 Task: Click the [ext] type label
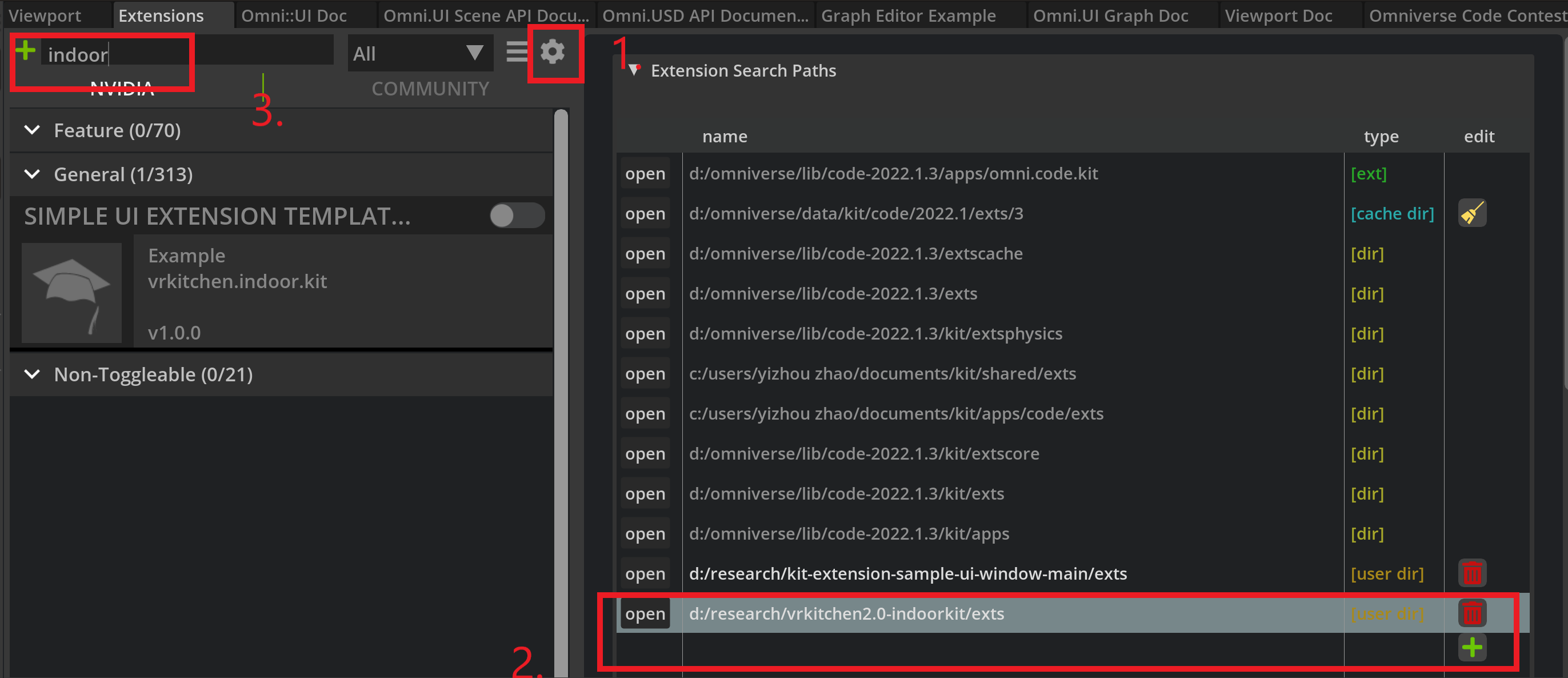pos(1369,174)
